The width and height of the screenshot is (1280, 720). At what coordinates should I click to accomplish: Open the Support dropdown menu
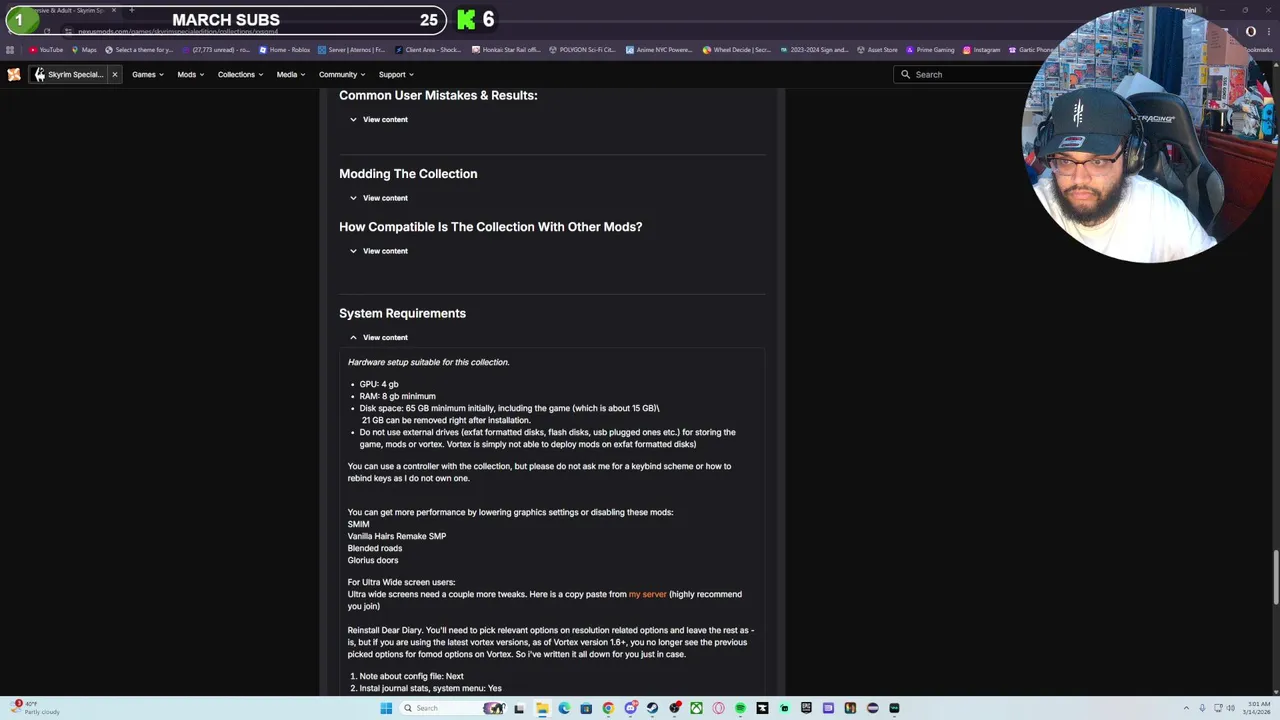point(395,74)
